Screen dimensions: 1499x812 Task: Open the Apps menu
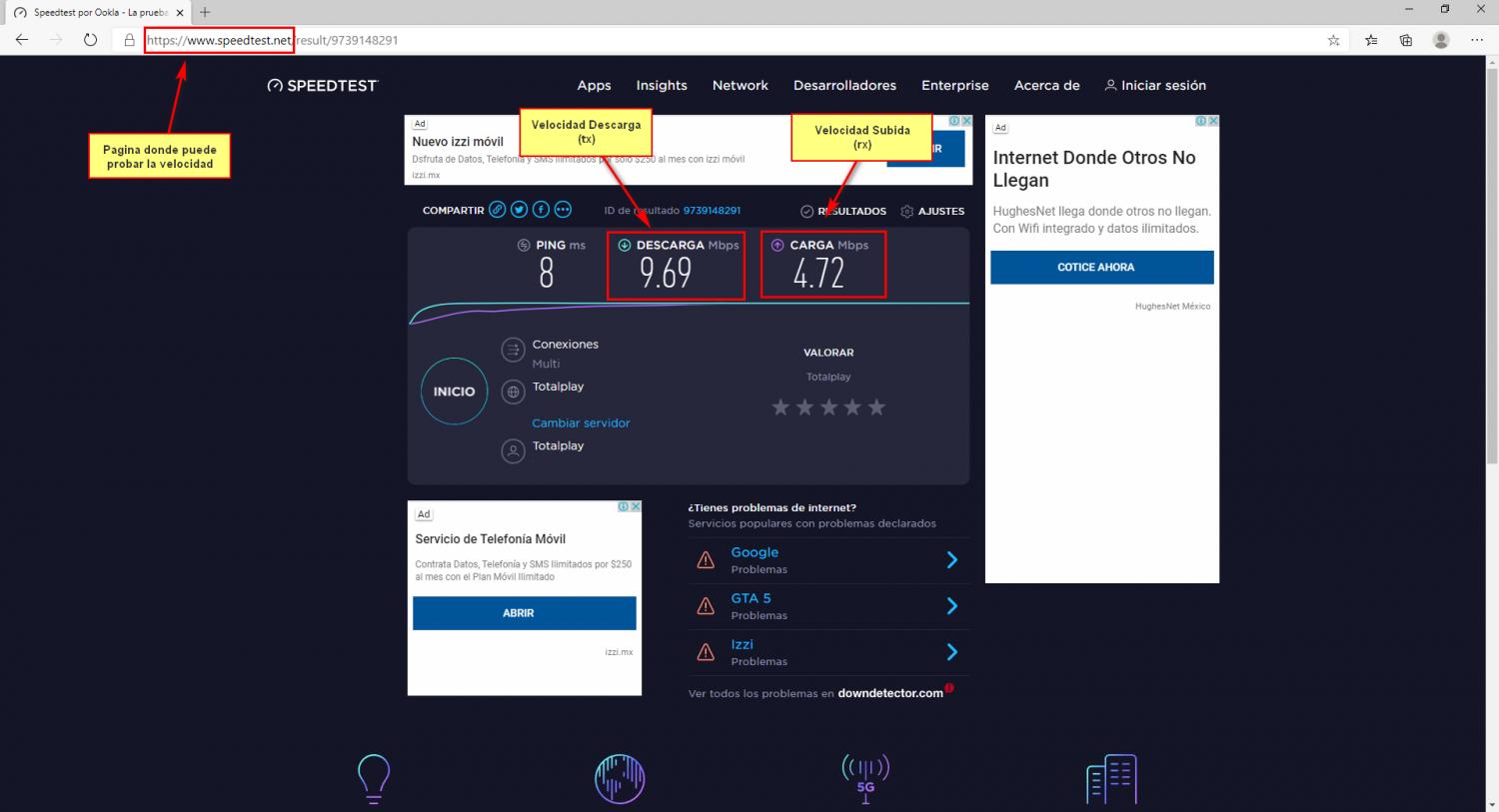(x=594, y=86)
